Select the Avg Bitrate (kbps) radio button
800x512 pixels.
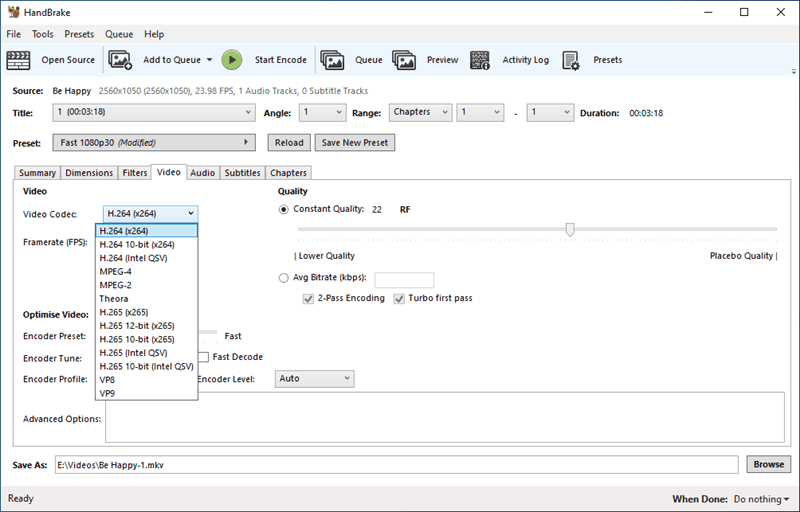tap(283, 278)
